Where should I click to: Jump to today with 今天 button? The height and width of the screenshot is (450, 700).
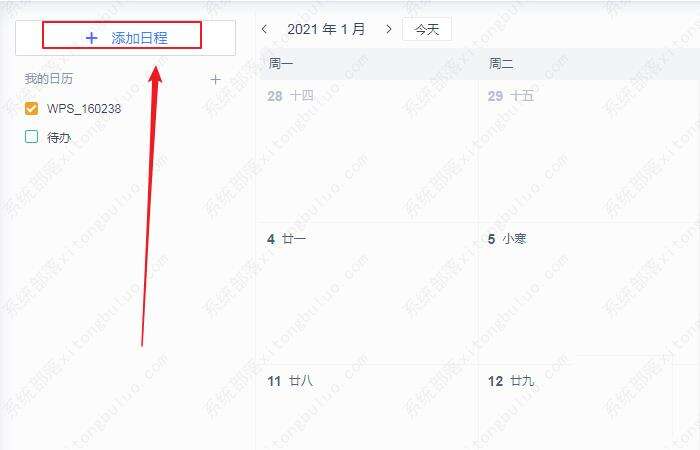[427, 29]
